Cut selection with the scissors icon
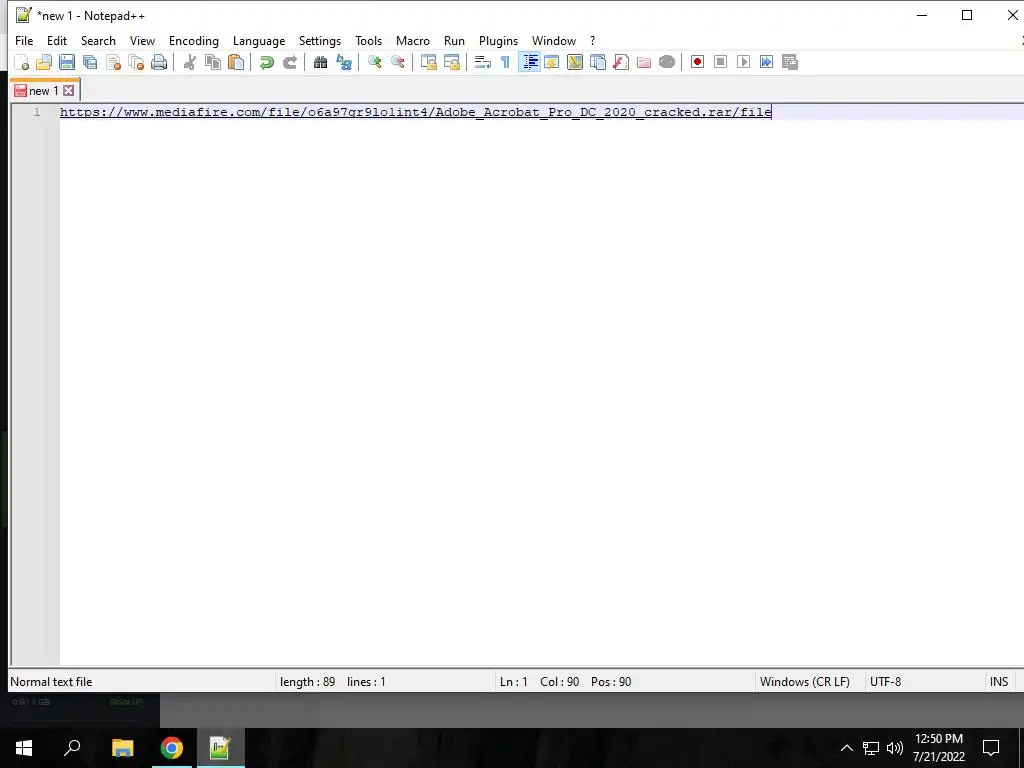The image size is (1024, 768). [x=189, y=62]
